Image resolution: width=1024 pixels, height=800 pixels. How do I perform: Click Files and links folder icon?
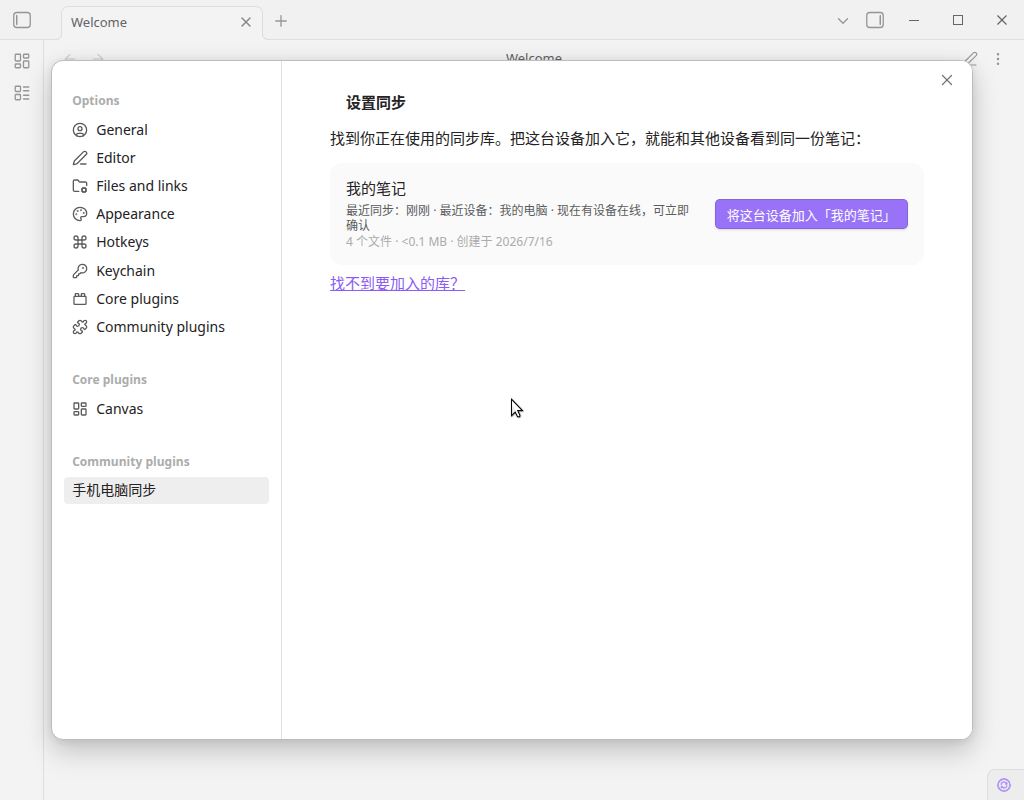click(x=80, y=186)
